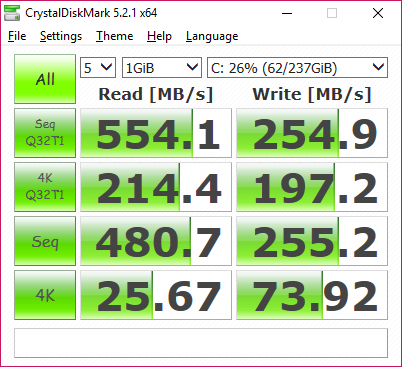Screen dimensions: 402x367
Task: Click the 4K Q32T1 write result 197.2
Action: pos(312,187)
